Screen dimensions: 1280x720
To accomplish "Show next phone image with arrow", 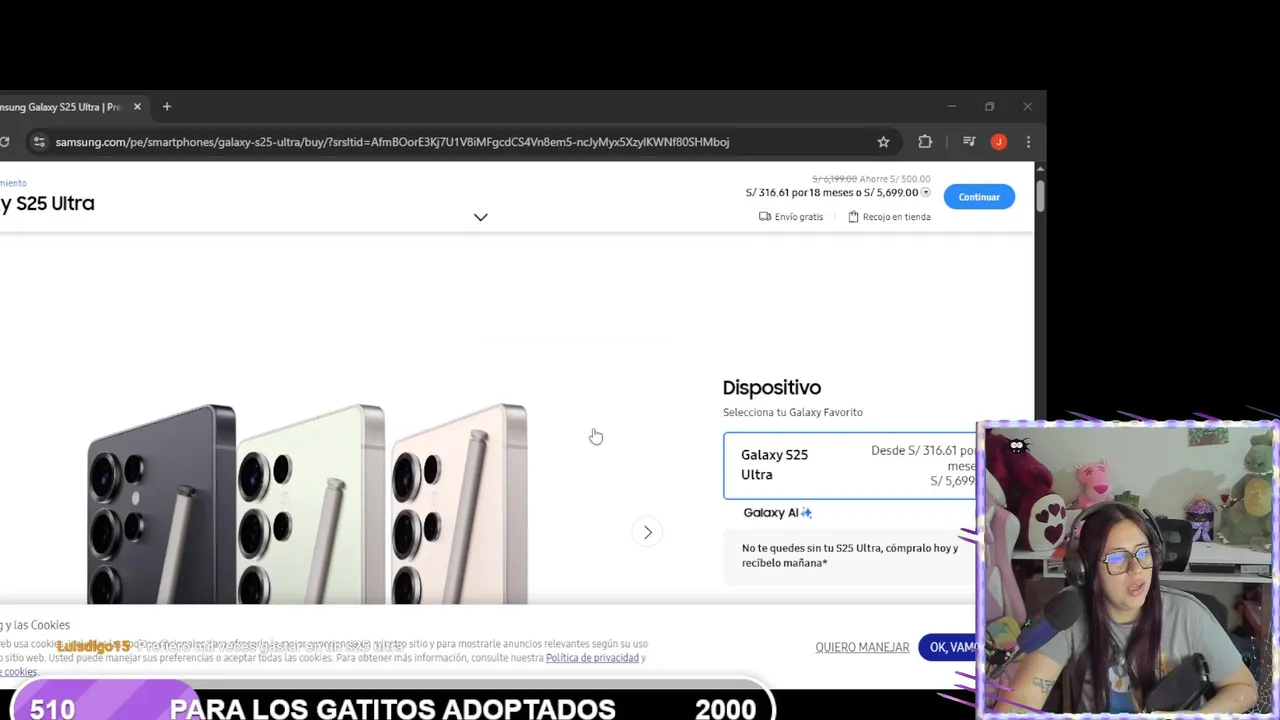I will (x=647, y=532).
